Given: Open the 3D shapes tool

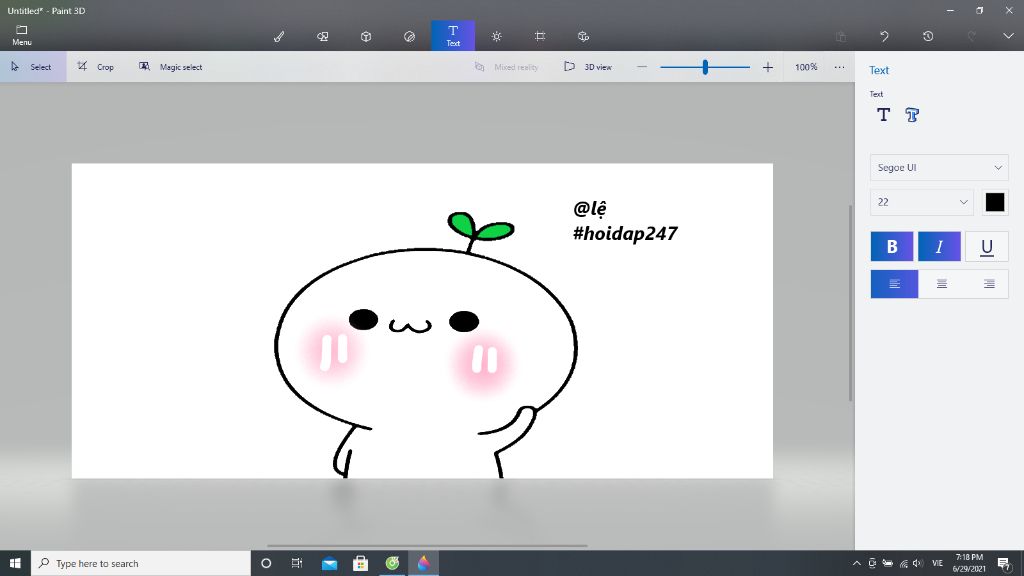Looking at the screenshot, I should coord(366,37).
